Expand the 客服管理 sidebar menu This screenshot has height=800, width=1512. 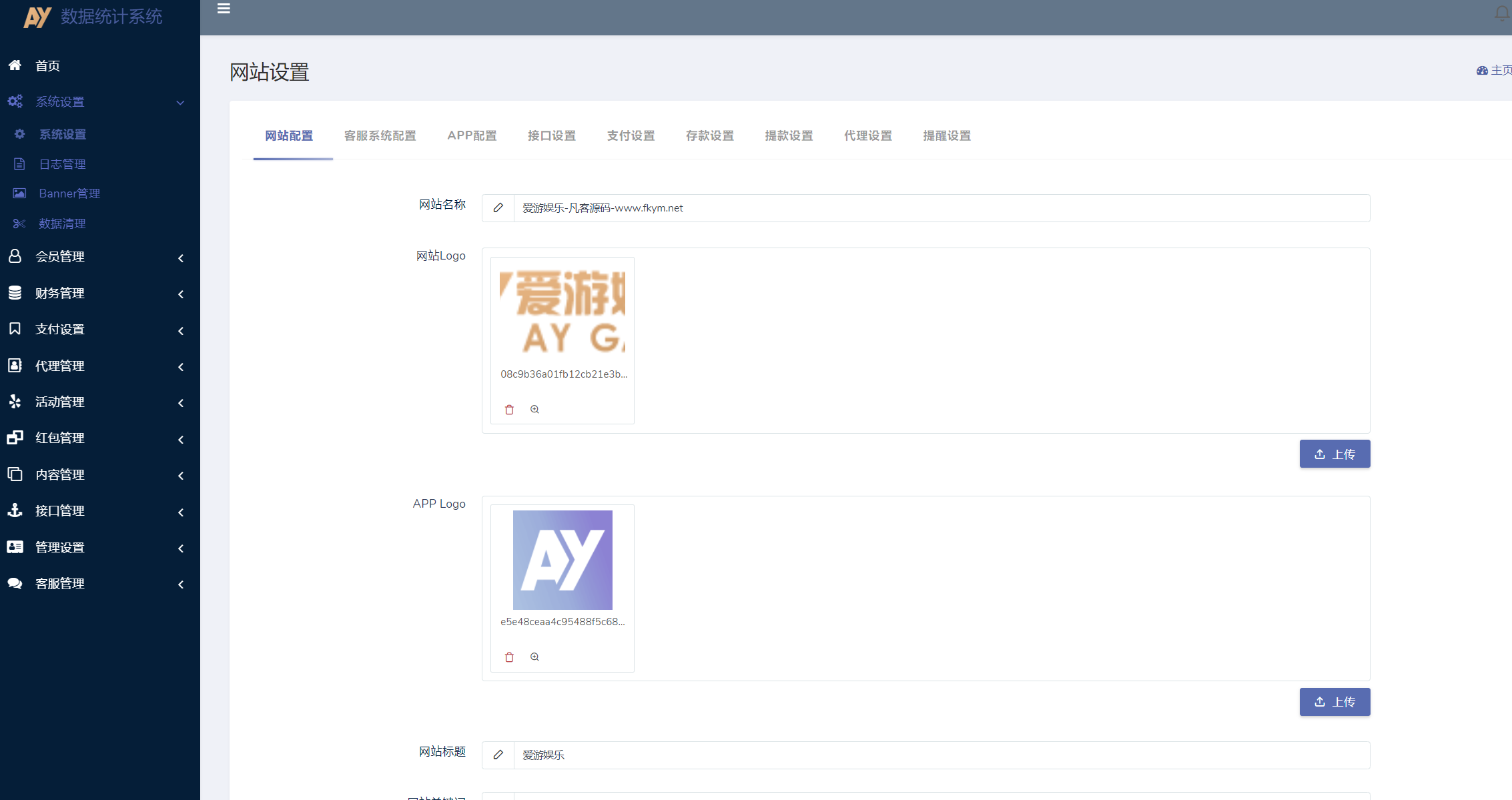(59, 583)
